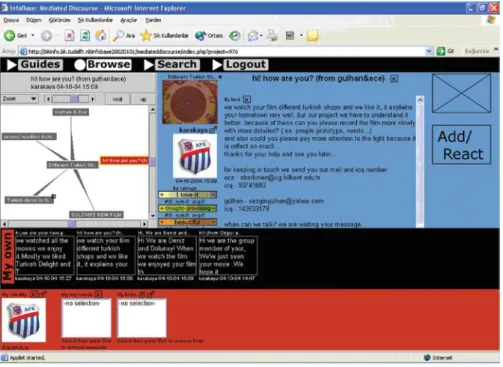The width and height of the screenshot is (503, 367).
Task: Click the IE Forward arrow icon
Action: tap(46, 35)
